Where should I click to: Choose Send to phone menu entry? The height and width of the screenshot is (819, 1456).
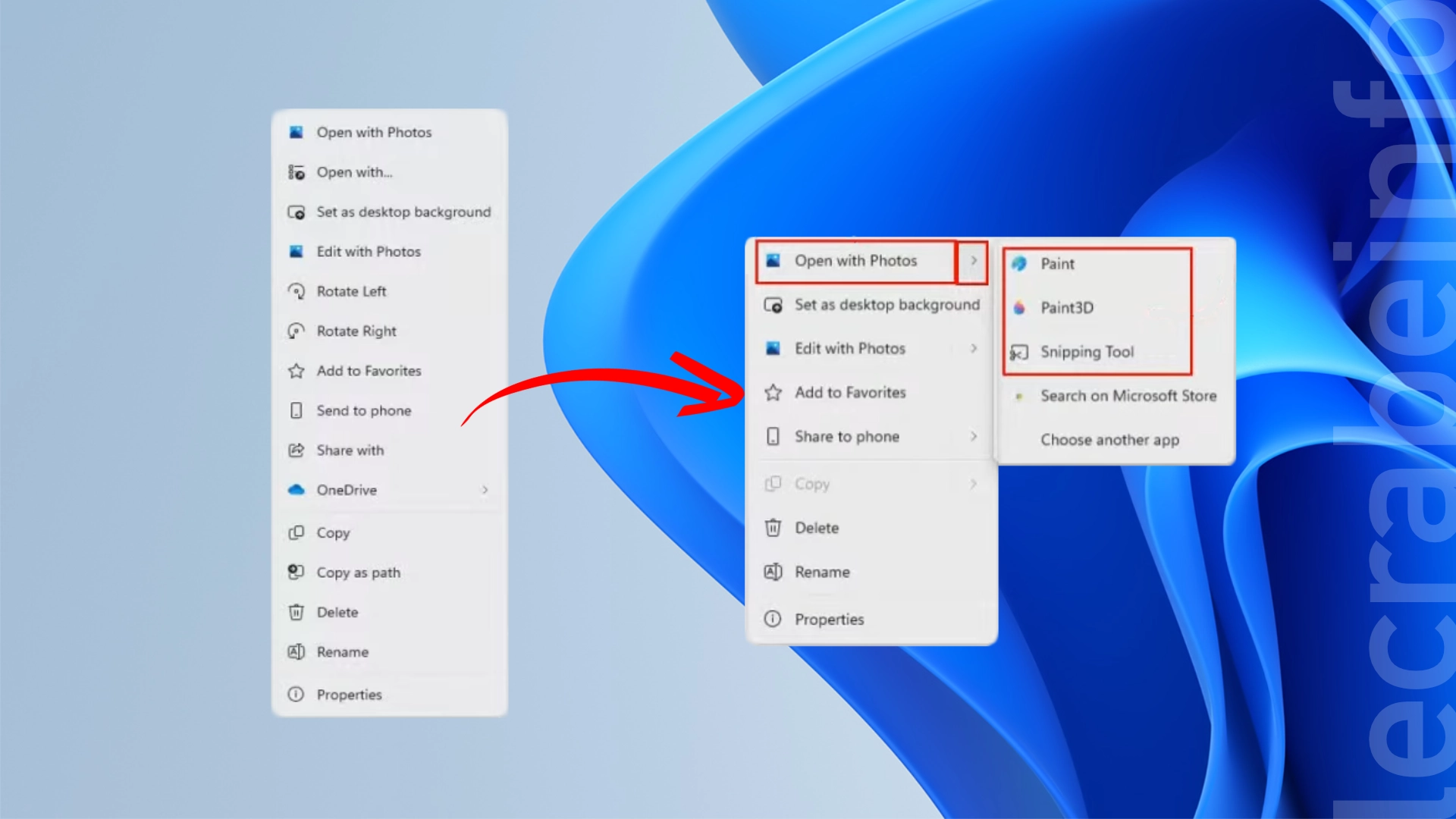pyautogui.click(x=364, y=411)
